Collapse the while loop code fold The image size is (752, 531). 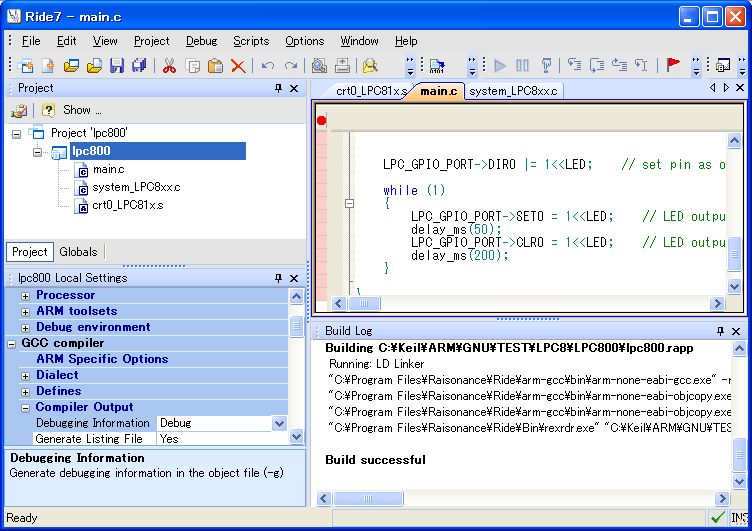coord(349,203)
